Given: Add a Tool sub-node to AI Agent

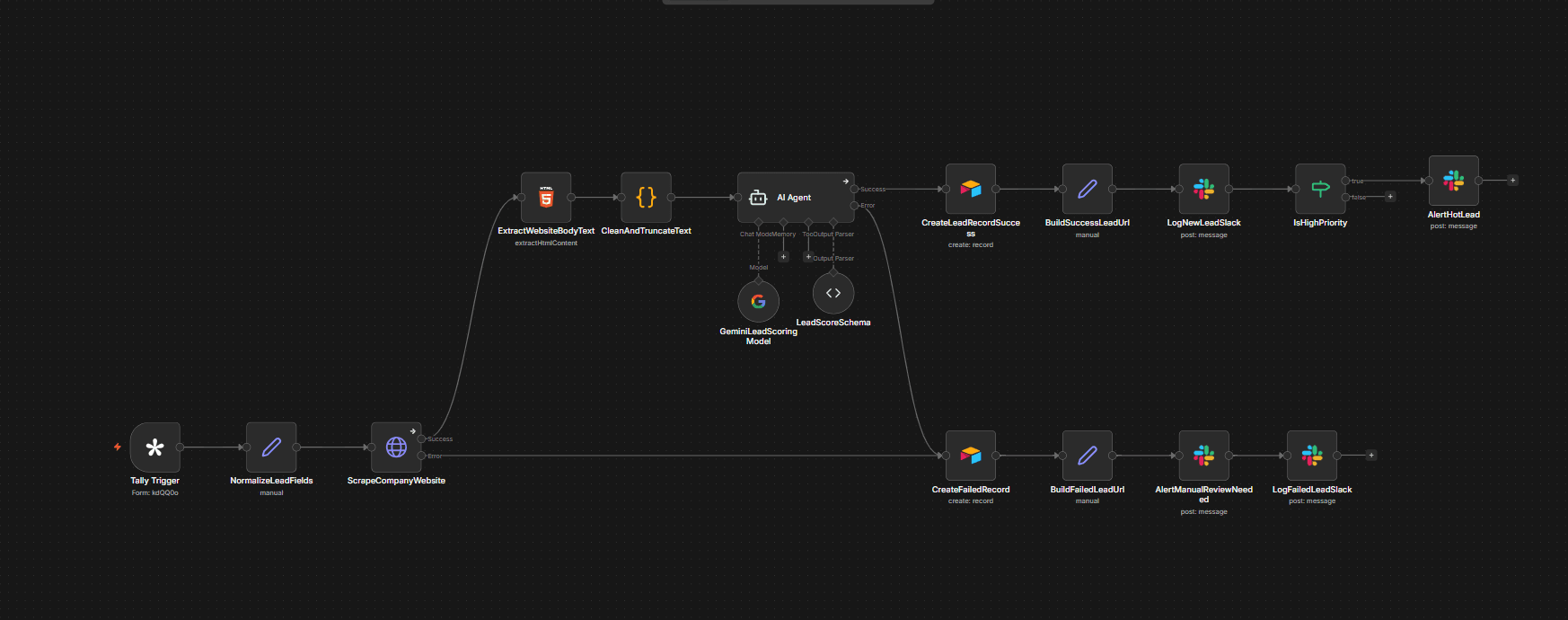Looking at the screenshot, I should tap(808, 257).
